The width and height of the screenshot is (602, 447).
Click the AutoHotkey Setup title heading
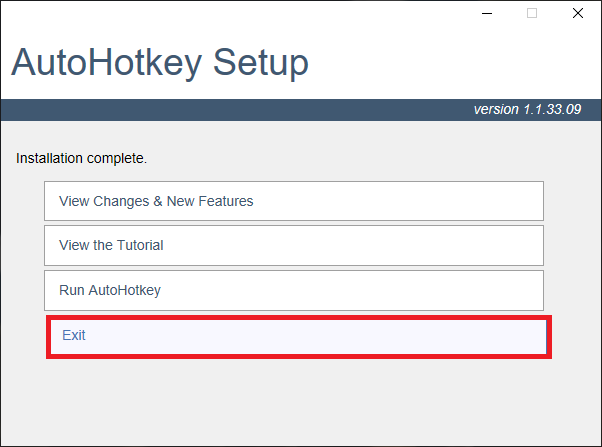click(160, 63)
